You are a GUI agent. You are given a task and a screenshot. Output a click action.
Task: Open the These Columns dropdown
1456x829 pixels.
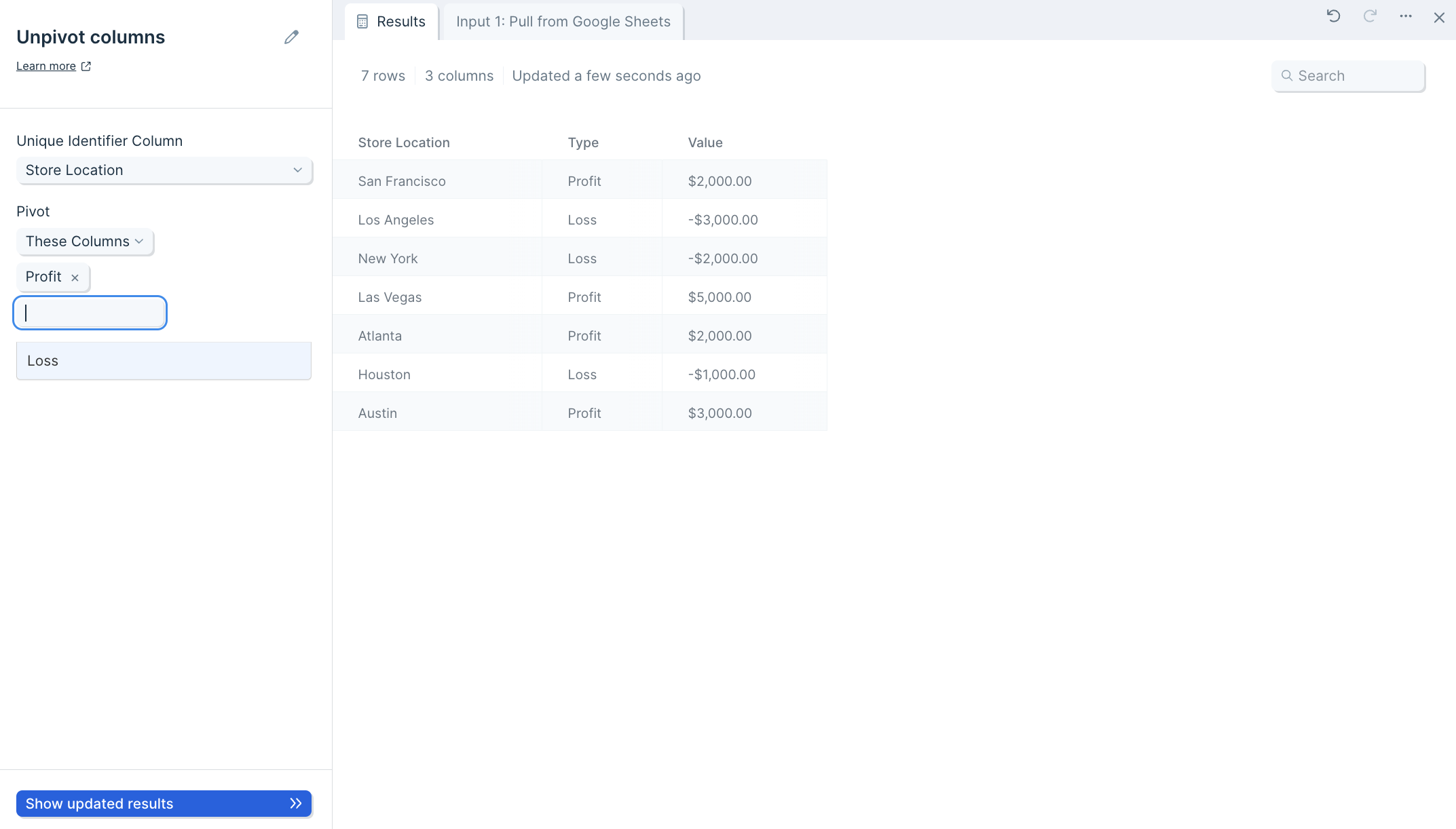[85, 242]
